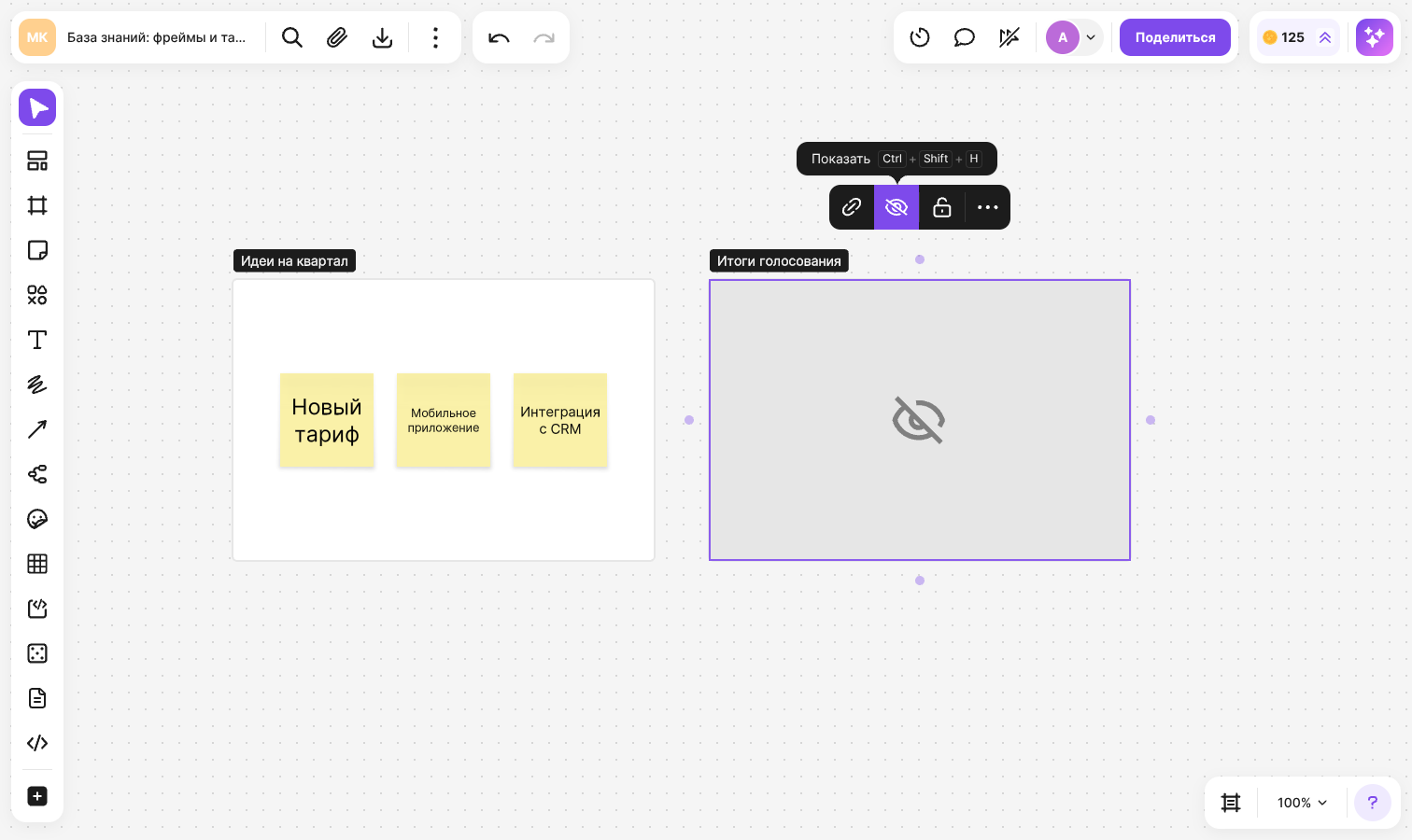1412x840 pixels.
Task: Select the Мобильное приложение sticky note
Action: pos(444,420)
